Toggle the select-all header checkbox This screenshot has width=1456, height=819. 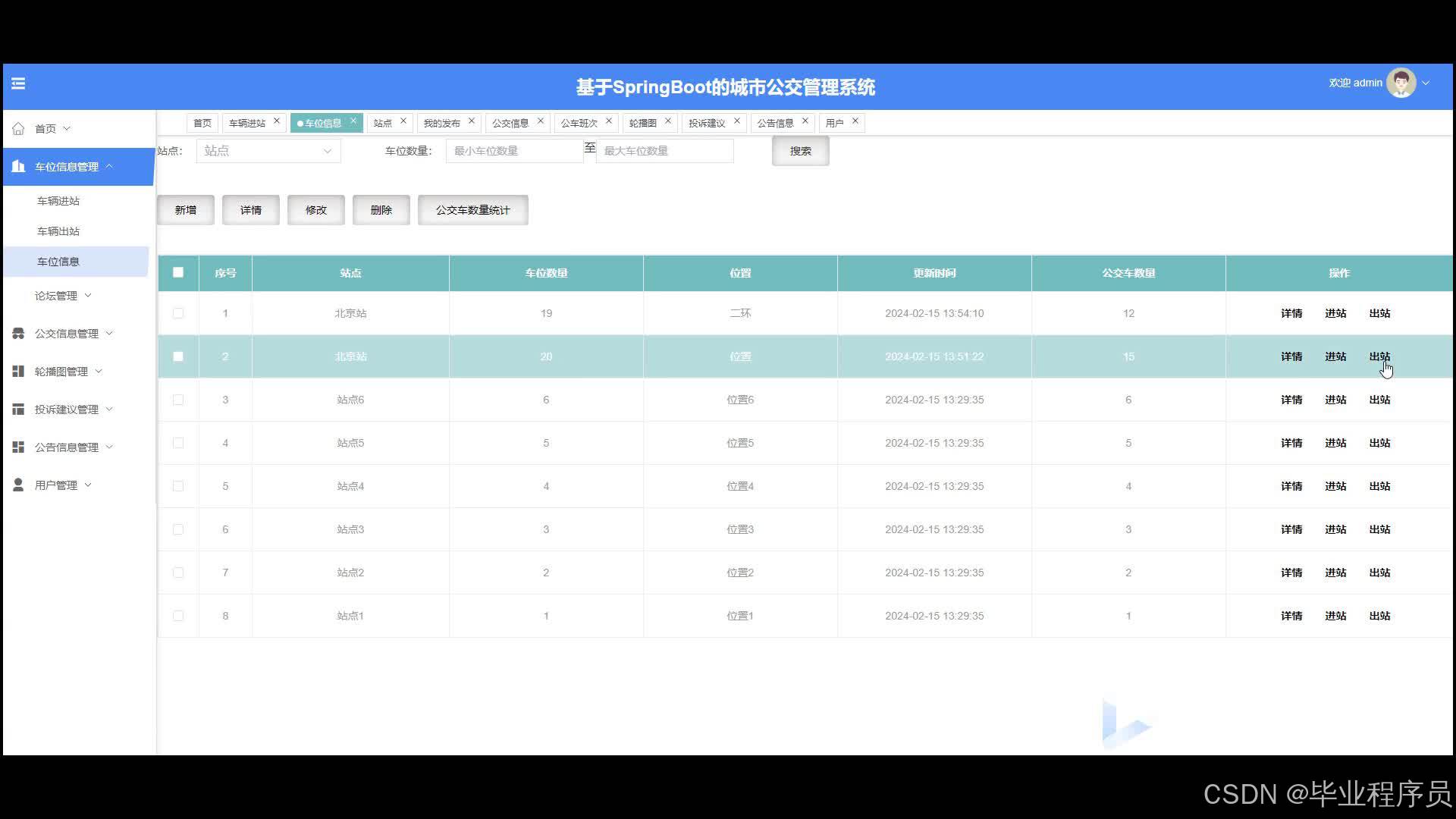click(178, 273)
